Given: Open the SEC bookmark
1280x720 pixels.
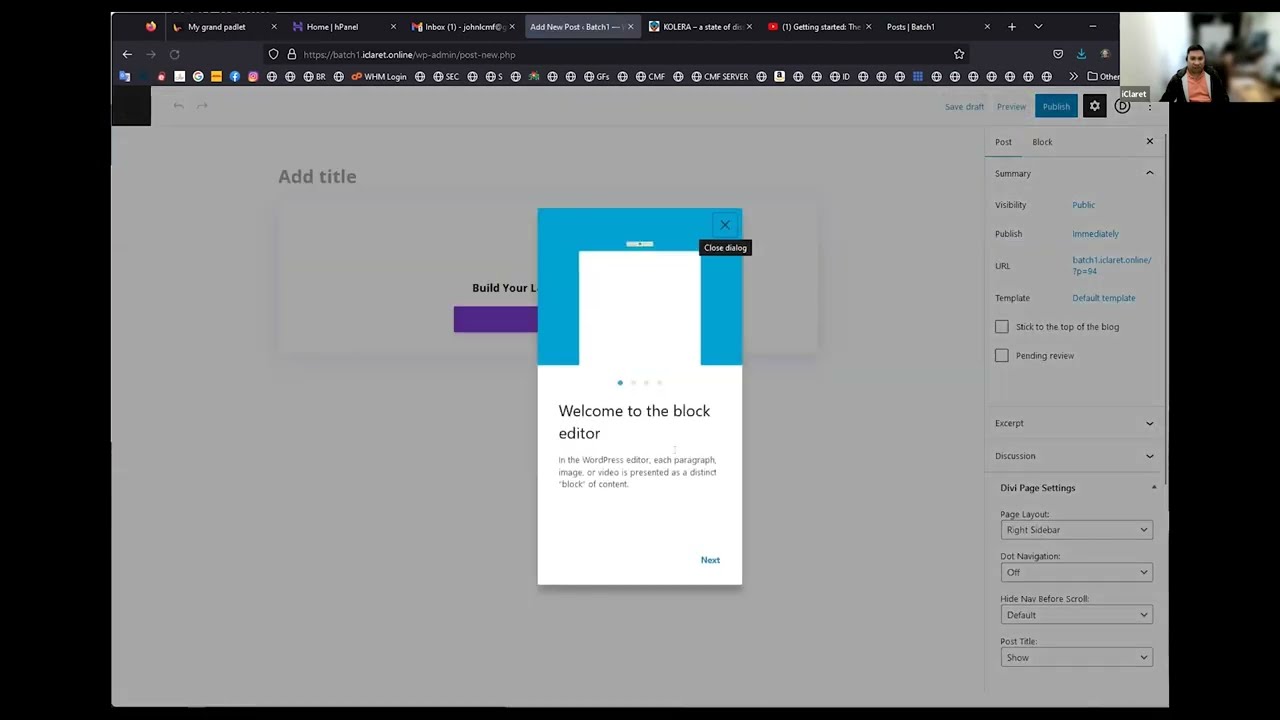Looking at the screenshot, I should pyautogui.click(x=446, y=76).
